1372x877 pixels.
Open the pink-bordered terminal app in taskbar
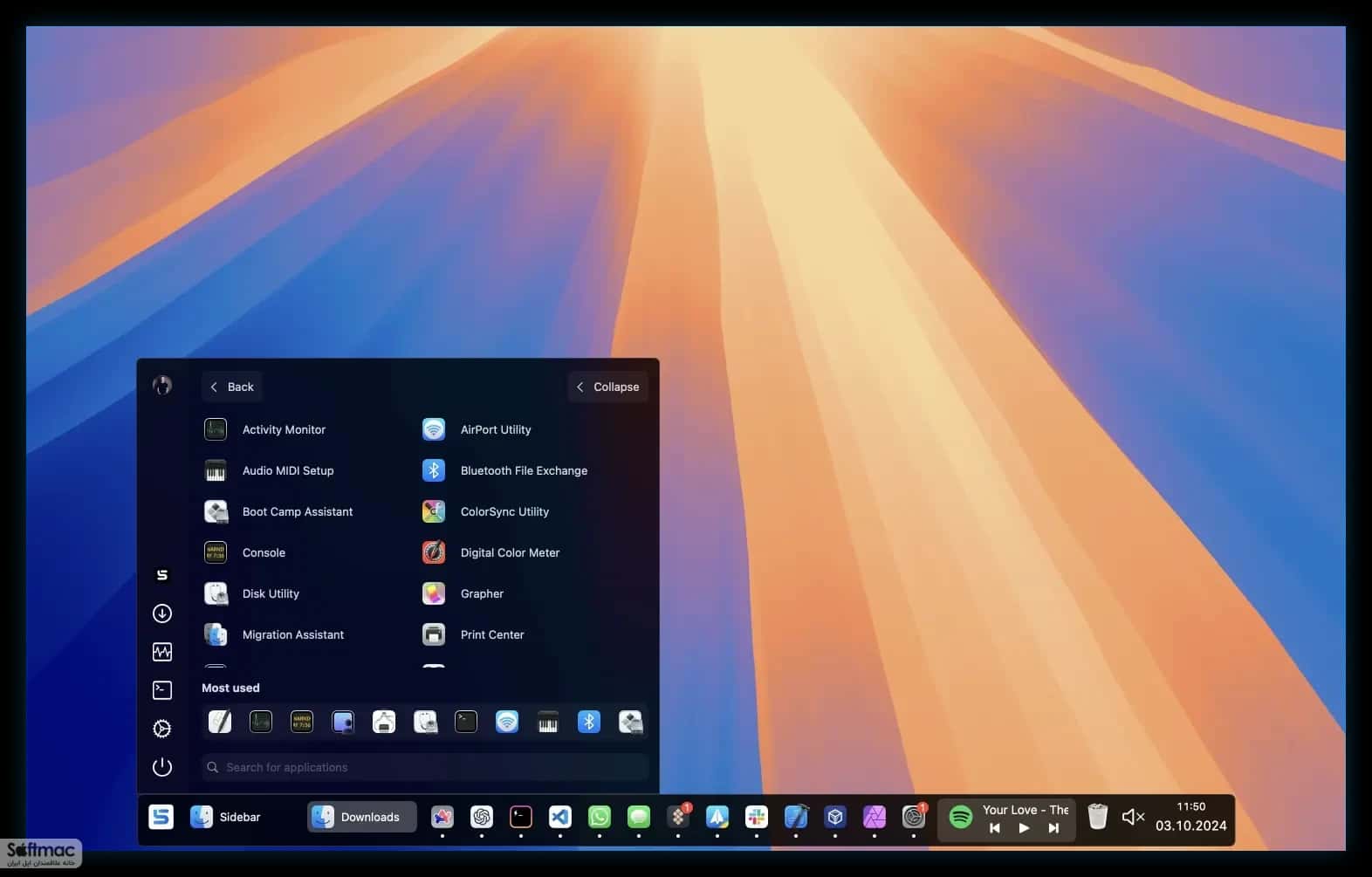click(521, 817)
